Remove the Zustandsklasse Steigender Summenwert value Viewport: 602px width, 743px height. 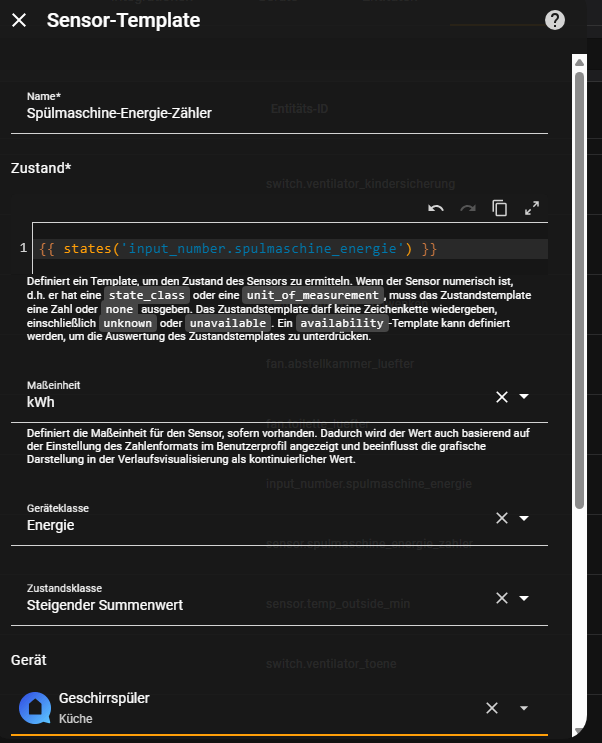coord(502,598)
